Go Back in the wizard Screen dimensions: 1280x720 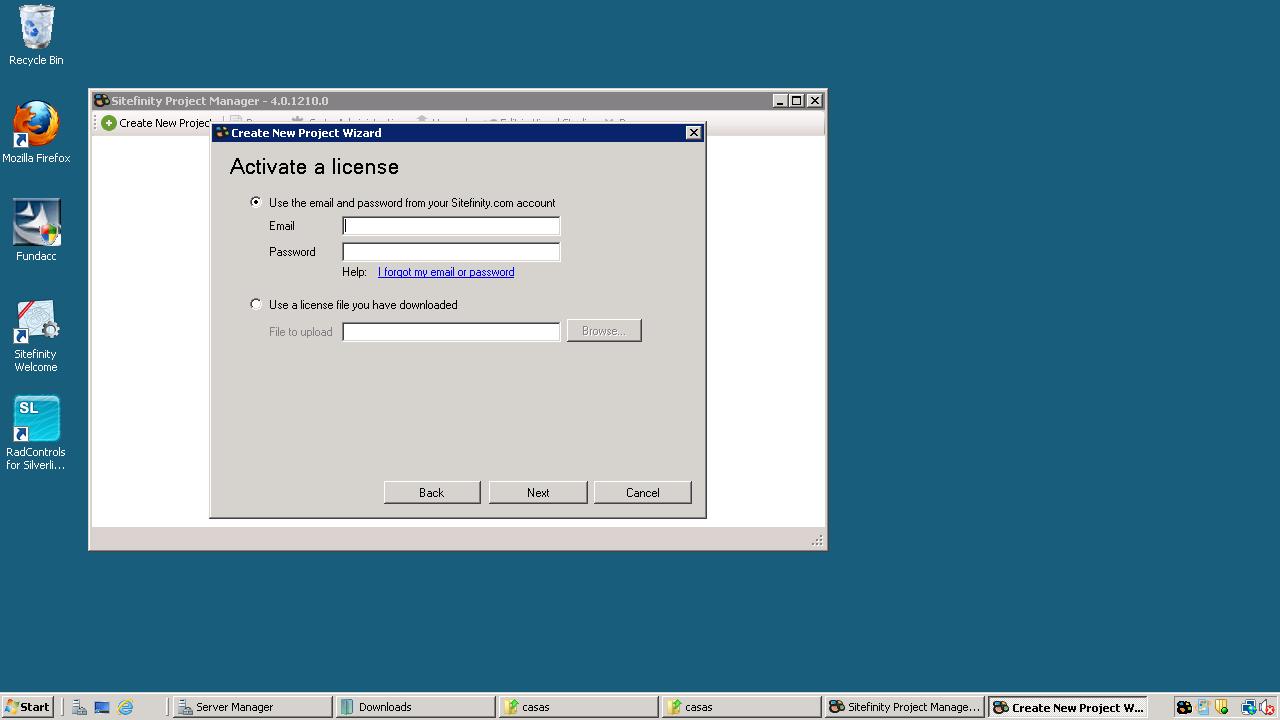[432, 492]
